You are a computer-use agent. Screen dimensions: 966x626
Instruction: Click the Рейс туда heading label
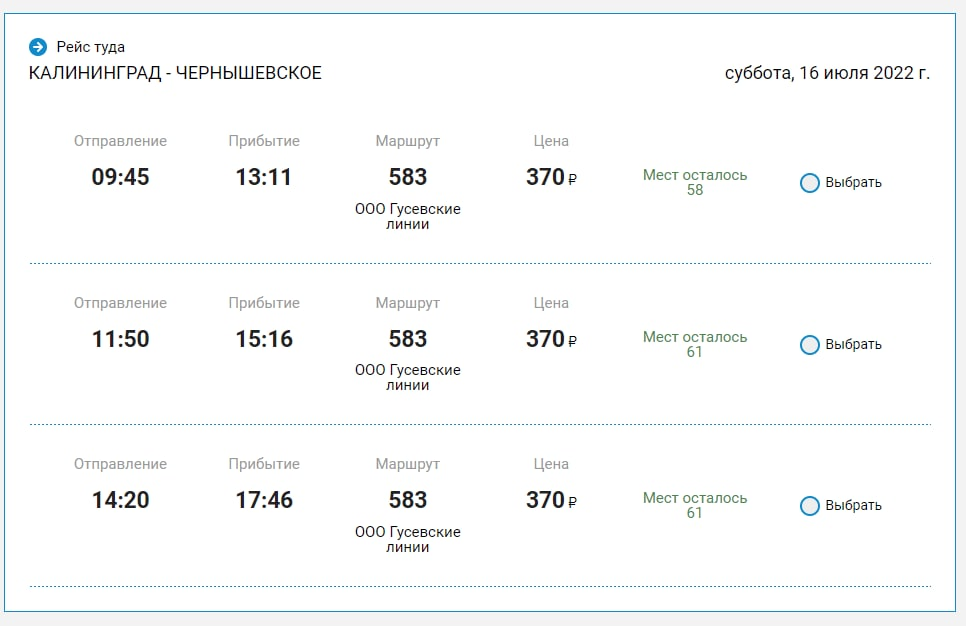90,47
